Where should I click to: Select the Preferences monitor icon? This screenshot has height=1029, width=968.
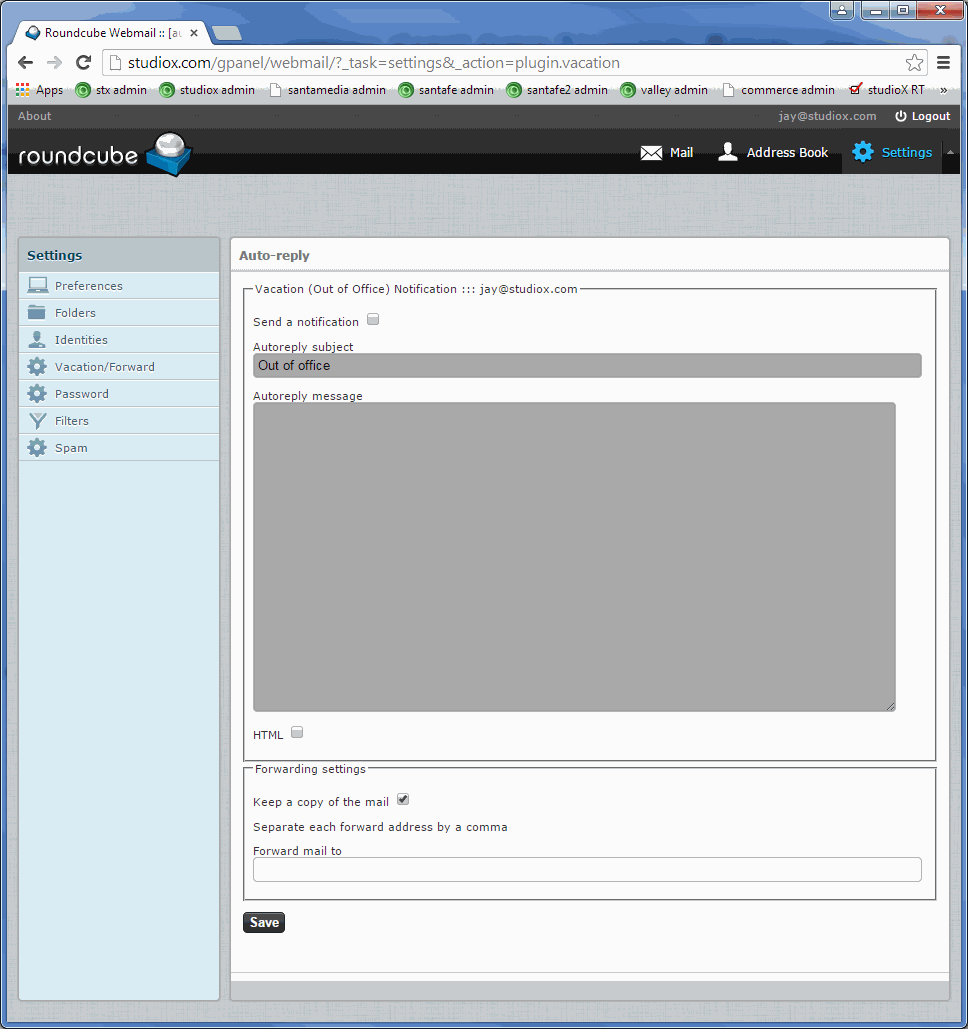(x=38, y=285)
